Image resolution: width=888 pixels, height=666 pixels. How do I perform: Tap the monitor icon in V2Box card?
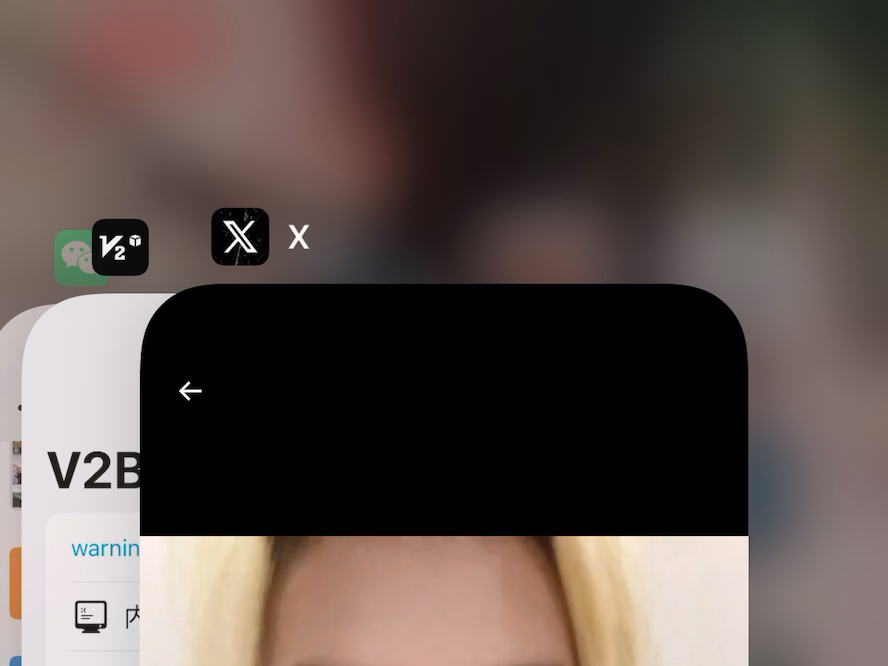click(91, 616)
